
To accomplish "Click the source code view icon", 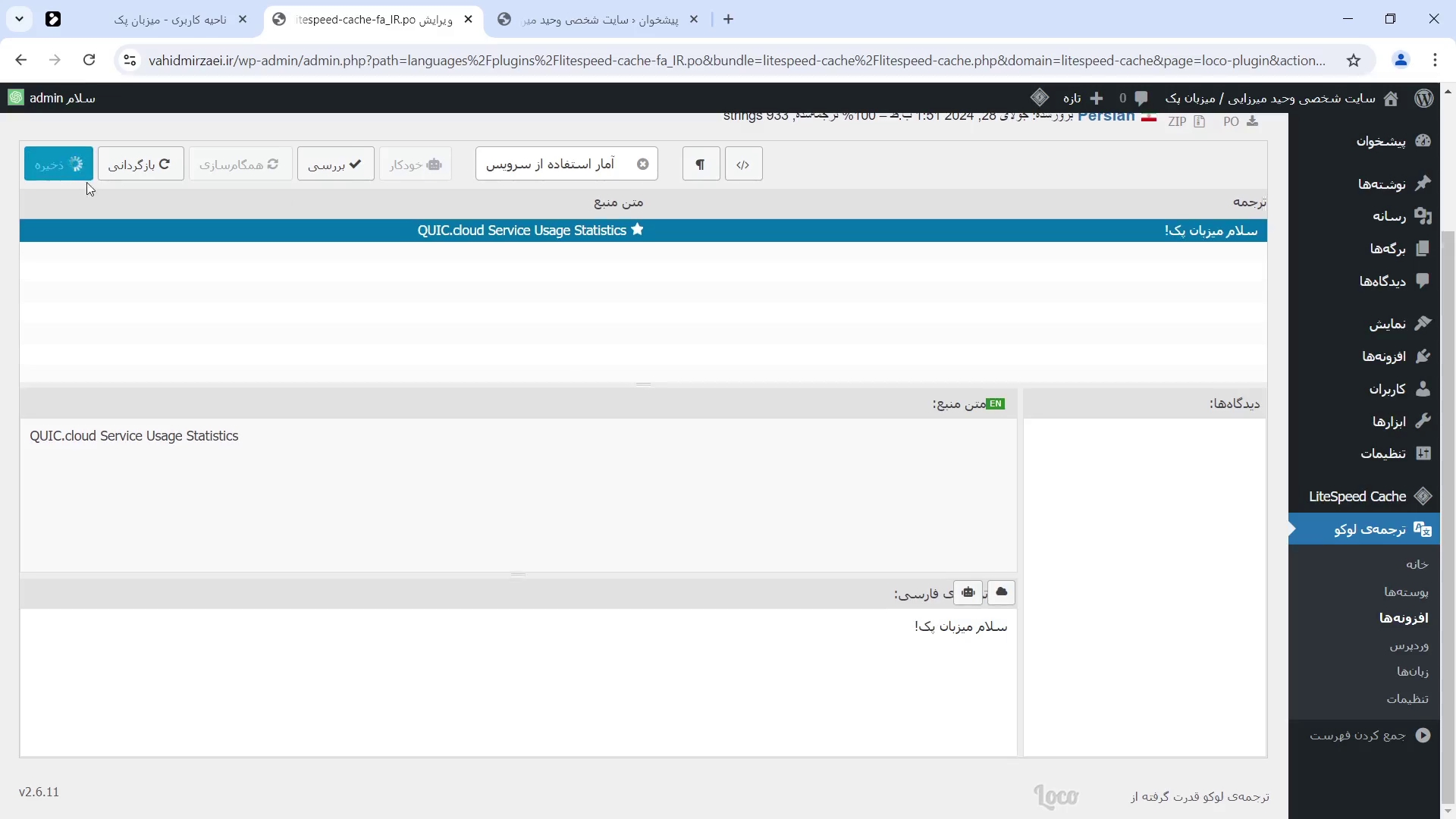I will (x=744, y=164).
